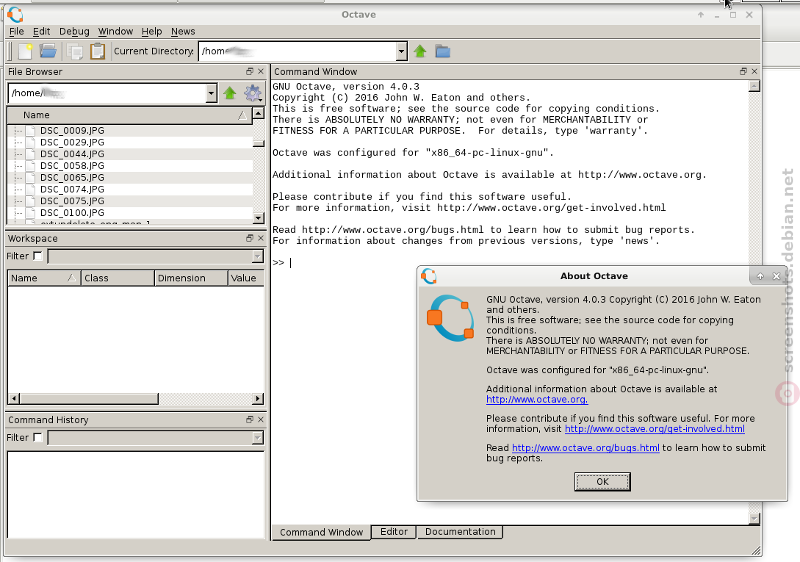Click Command Window scrollbar up arrow

click(x=754, y=86)
